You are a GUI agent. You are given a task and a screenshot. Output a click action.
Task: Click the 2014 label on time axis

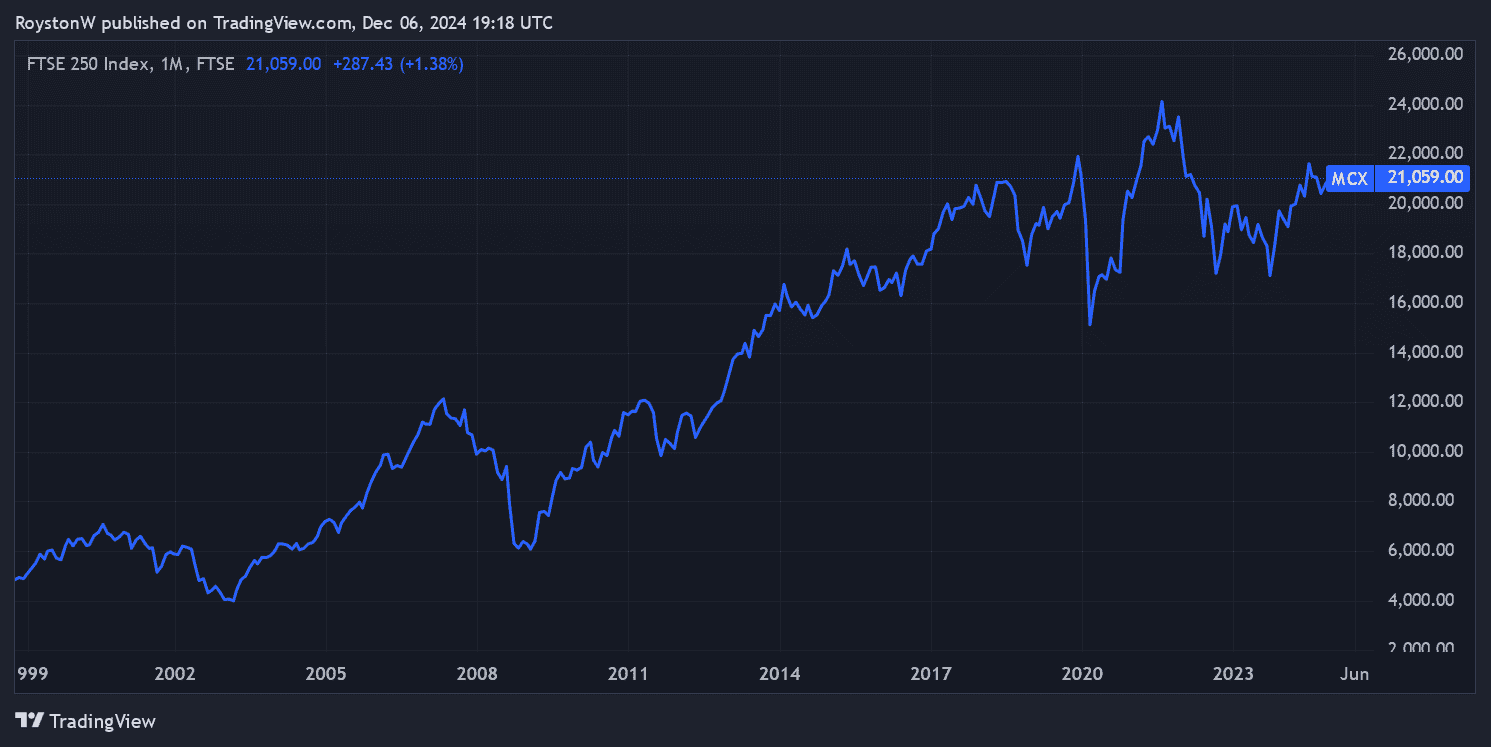point(779,675)
